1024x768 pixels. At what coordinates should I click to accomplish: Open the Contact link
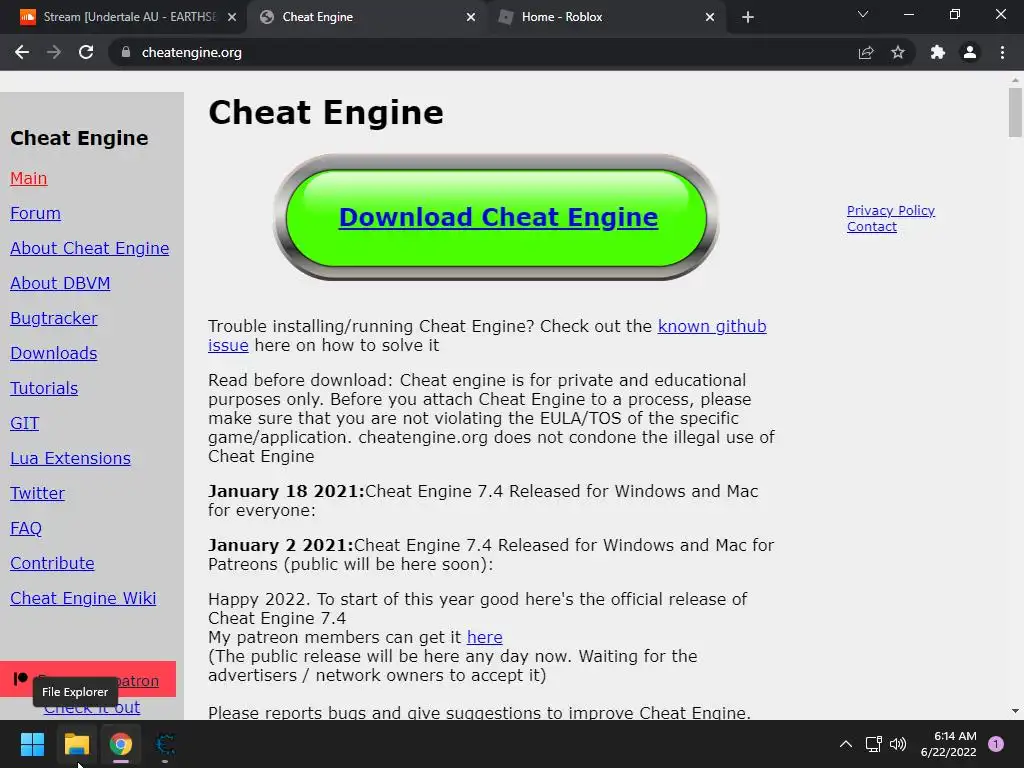coord(872,227)
